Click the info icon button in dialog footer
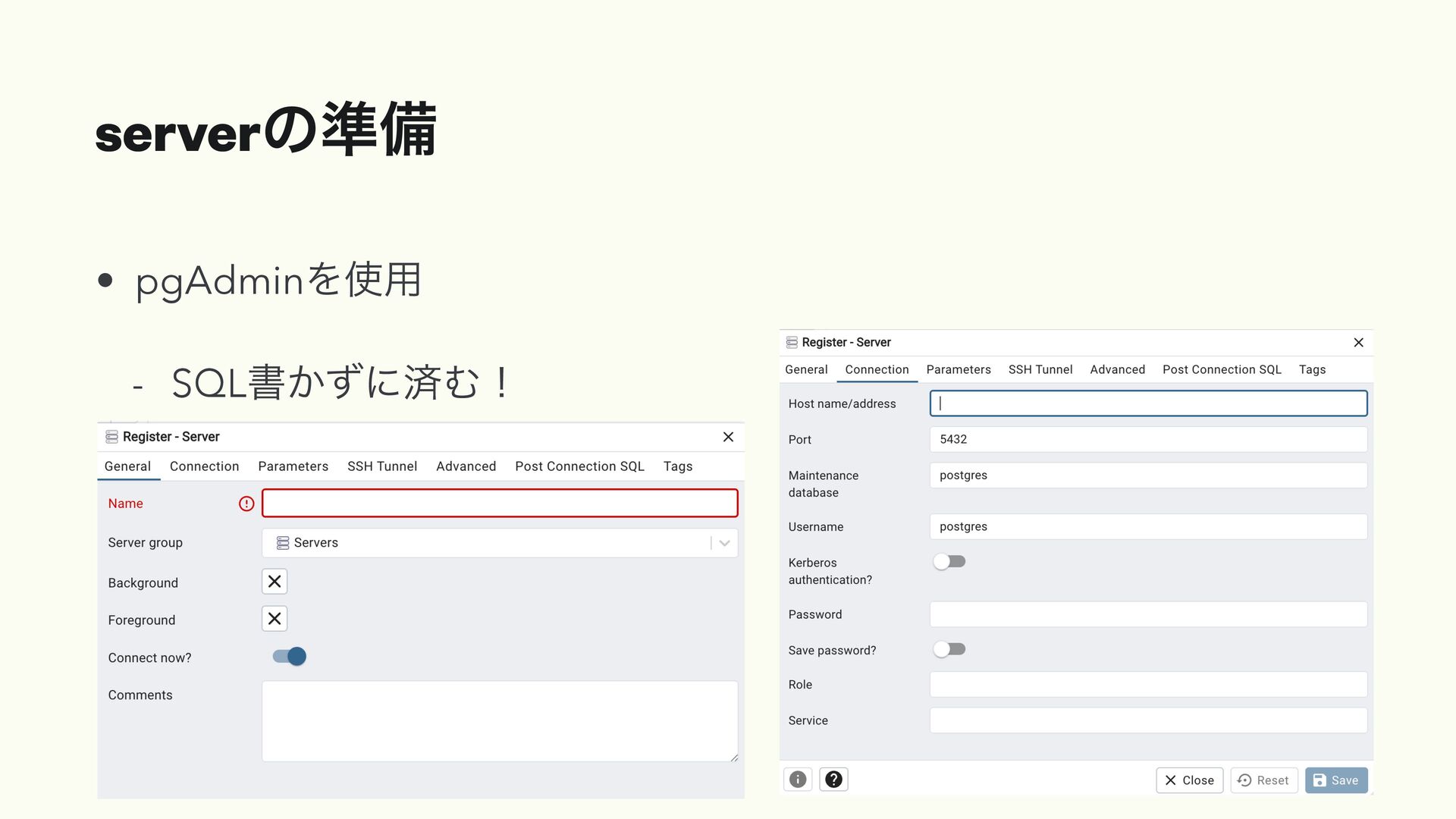Image resolution: width=1456 pixels, height=819 pixels. (798, 780)
